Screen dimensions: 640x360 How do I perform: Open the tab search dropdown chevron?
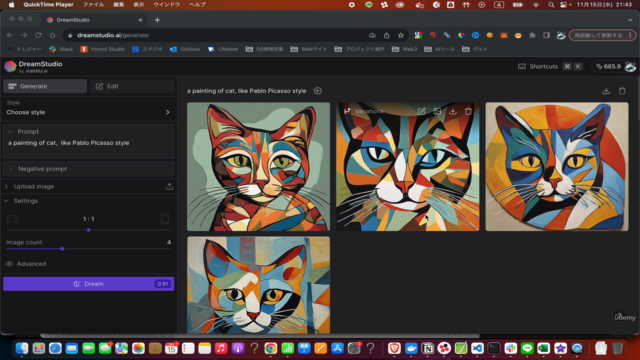pyautogui.click(x=630, y=20)
